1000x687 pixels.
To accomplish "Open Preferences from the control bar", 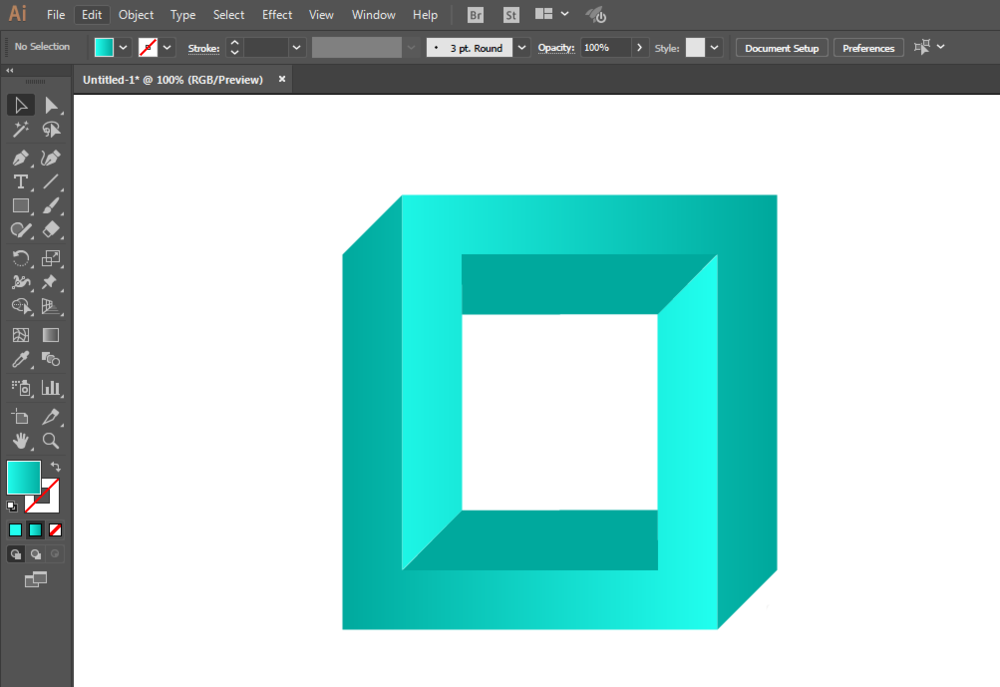I will point(868,48).
